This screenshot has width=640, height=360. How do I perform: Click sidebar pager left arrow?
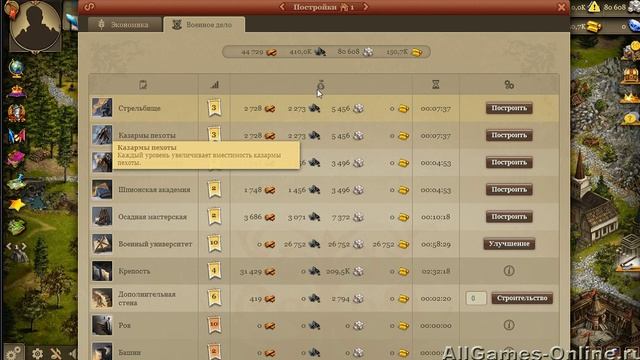[x=9, y=246]
